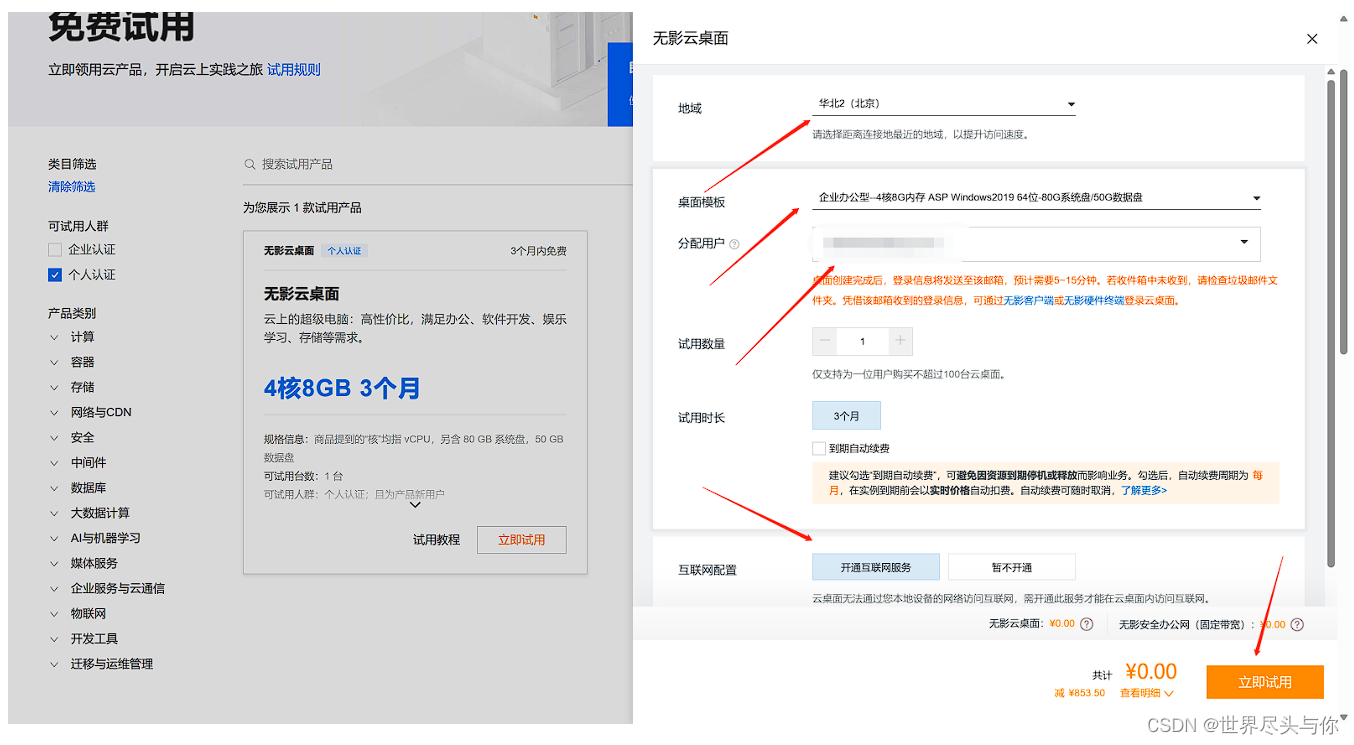
Task: Click the trial quantity number field
Action: click(863, 341)
